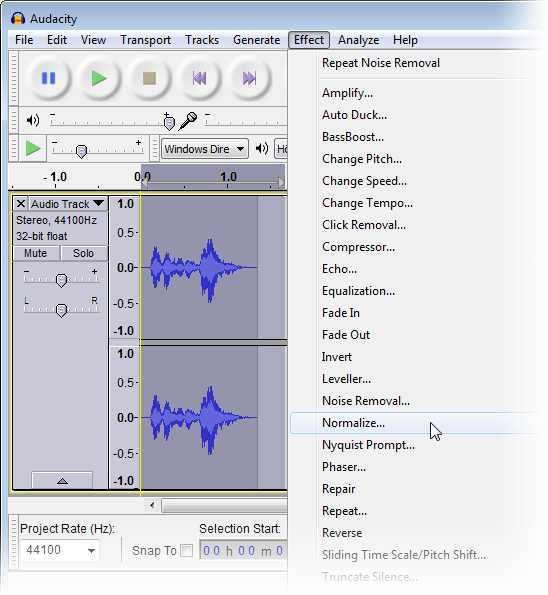The width and height of the screenshot is (548, 595).
Task: Open the Edit menu
Action: [x=57, y=40]
